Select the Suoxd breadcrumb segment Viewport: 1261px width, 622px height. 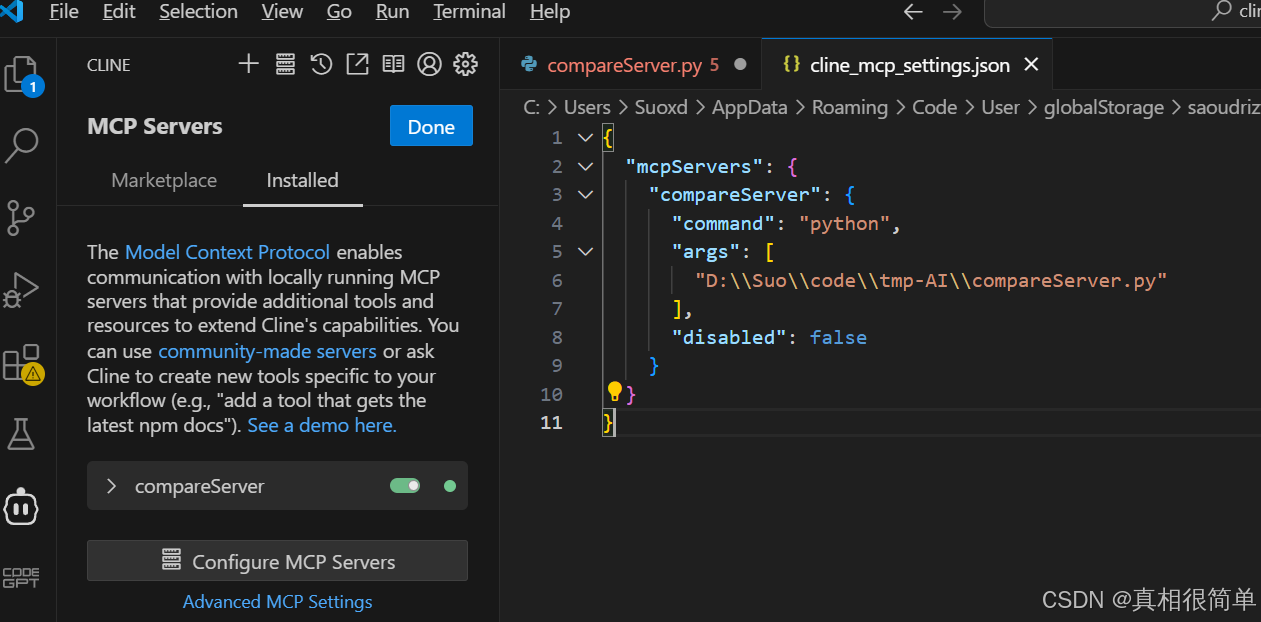coord(661,107)
